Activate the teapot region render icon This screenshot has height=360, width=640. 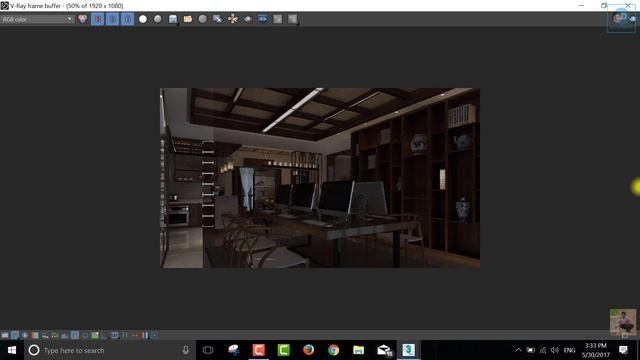pos(248,19)
